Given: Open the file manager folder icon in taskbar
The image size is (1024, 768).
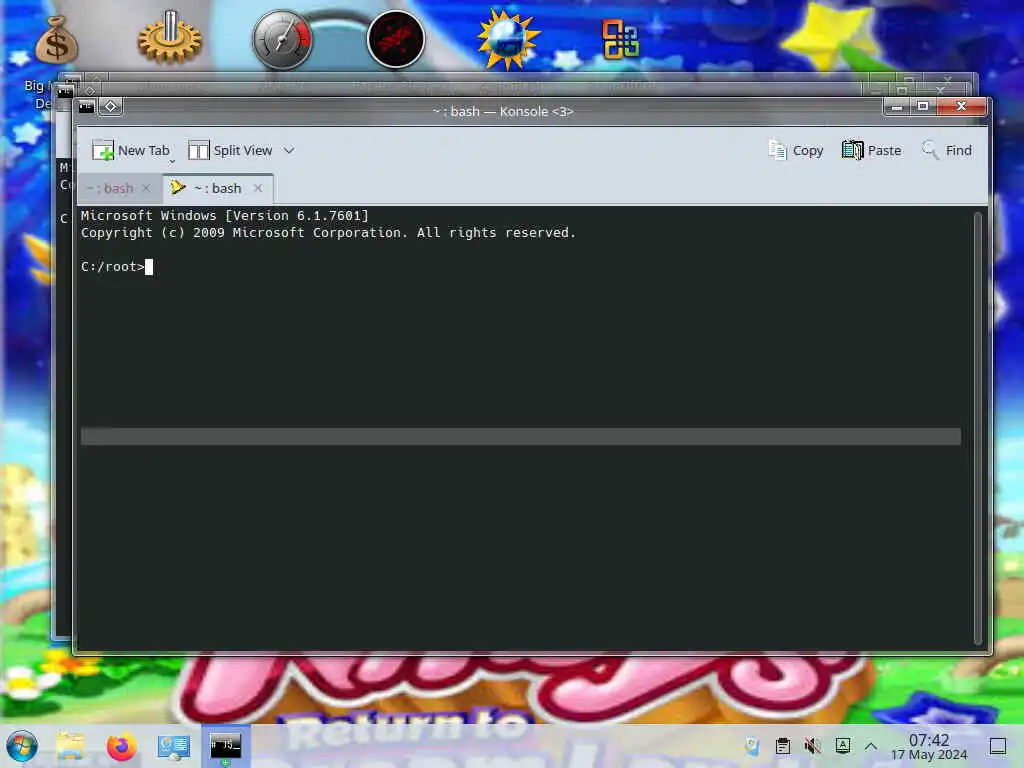Looking at the screenshot, I should coord(71,746).
